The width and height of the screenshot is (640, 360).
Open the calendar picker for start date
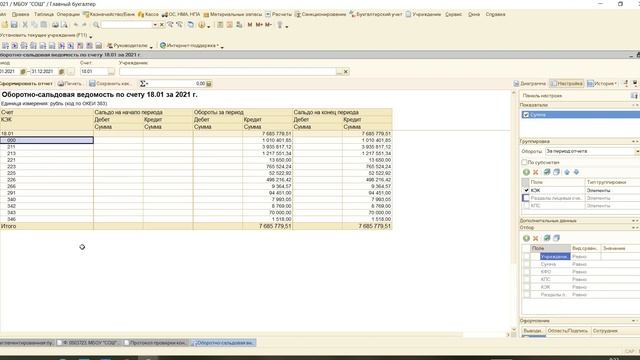[23, 71]
